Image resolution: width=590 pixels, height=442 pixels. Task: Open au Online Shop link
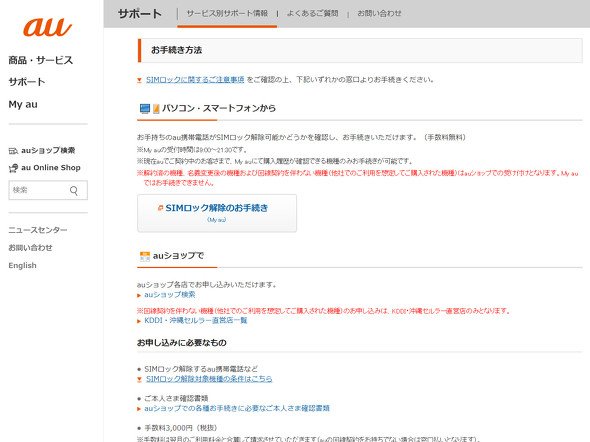pyautogui.click(x=51, y=168)
